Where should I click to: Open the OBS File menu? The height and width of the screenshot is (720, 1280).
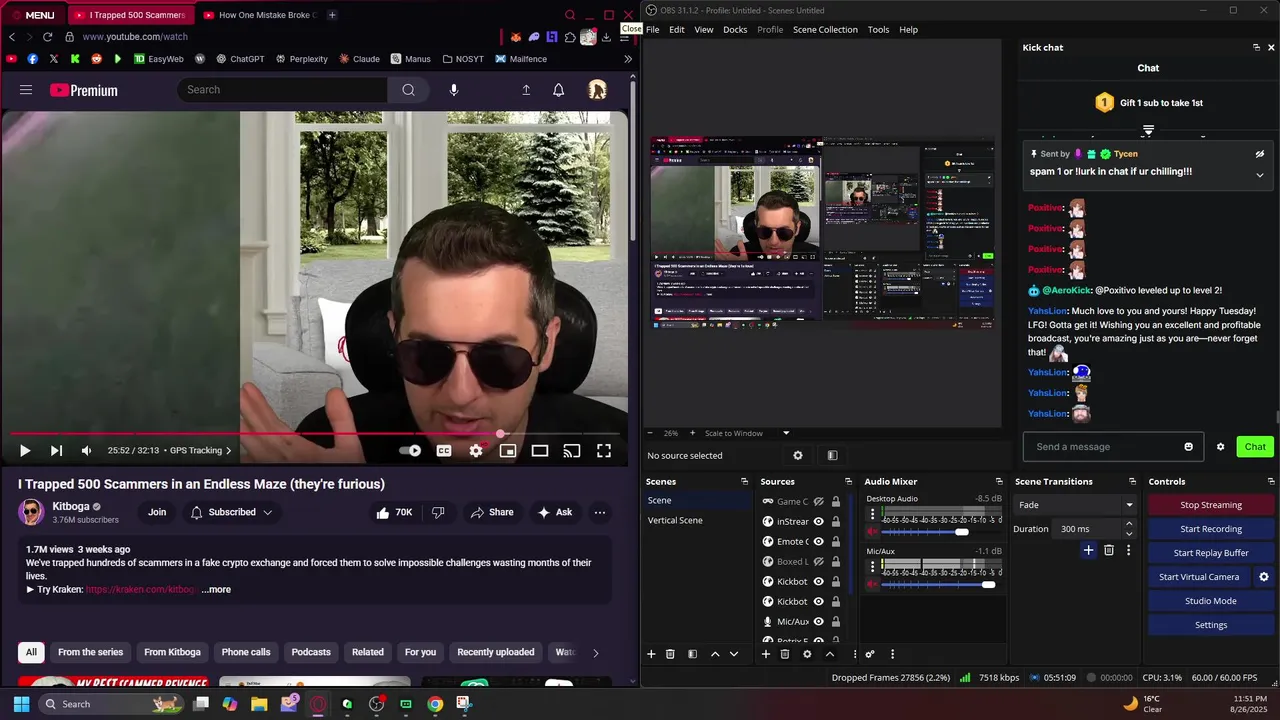(652, 30)
